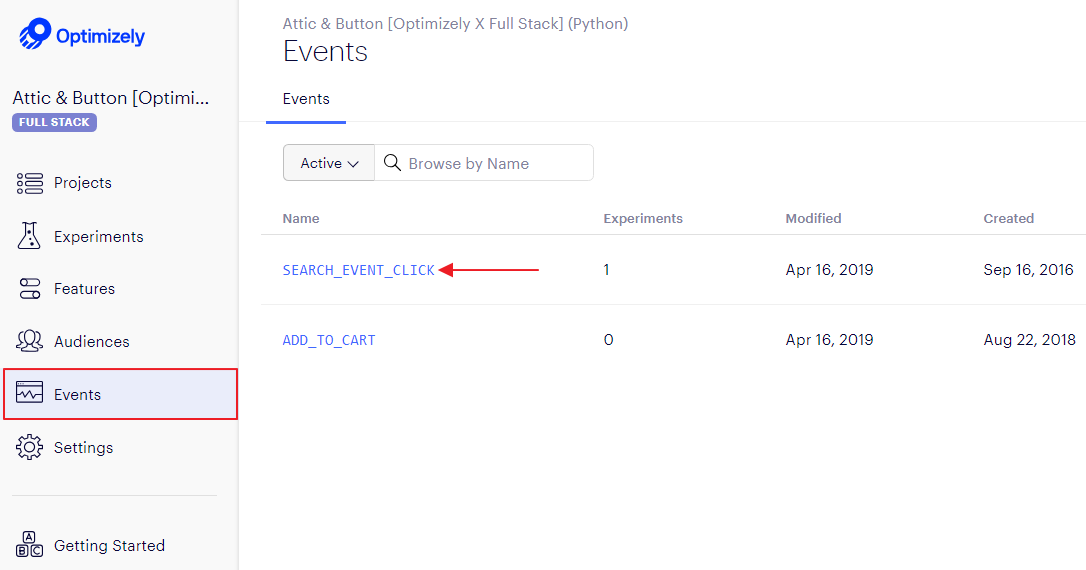Click the project breadcrumb above Events heading

click(x=455, y=24)
